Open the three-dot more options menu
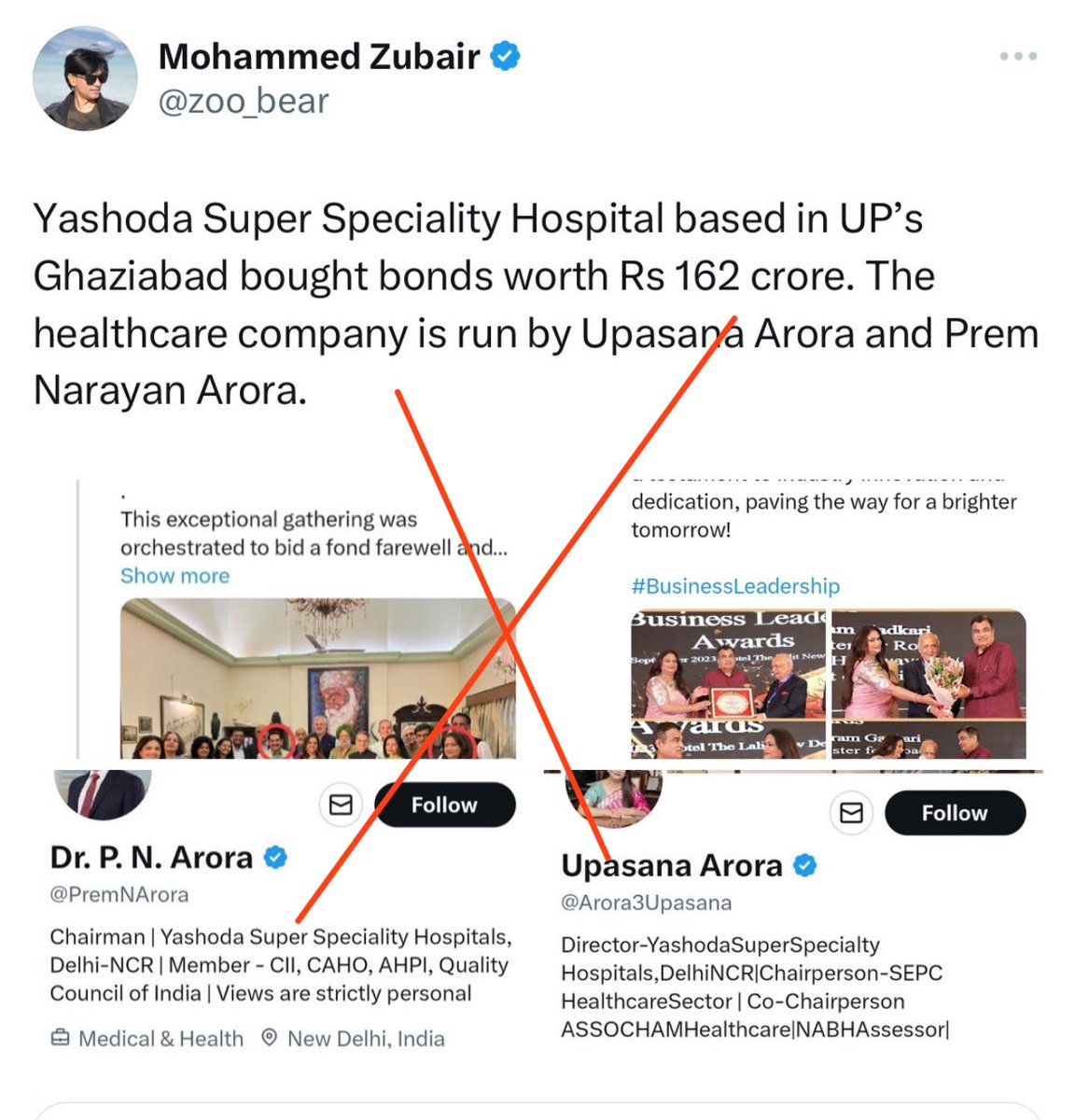Screen dimensions: 1075x1120 click(x=1017, y=57)
